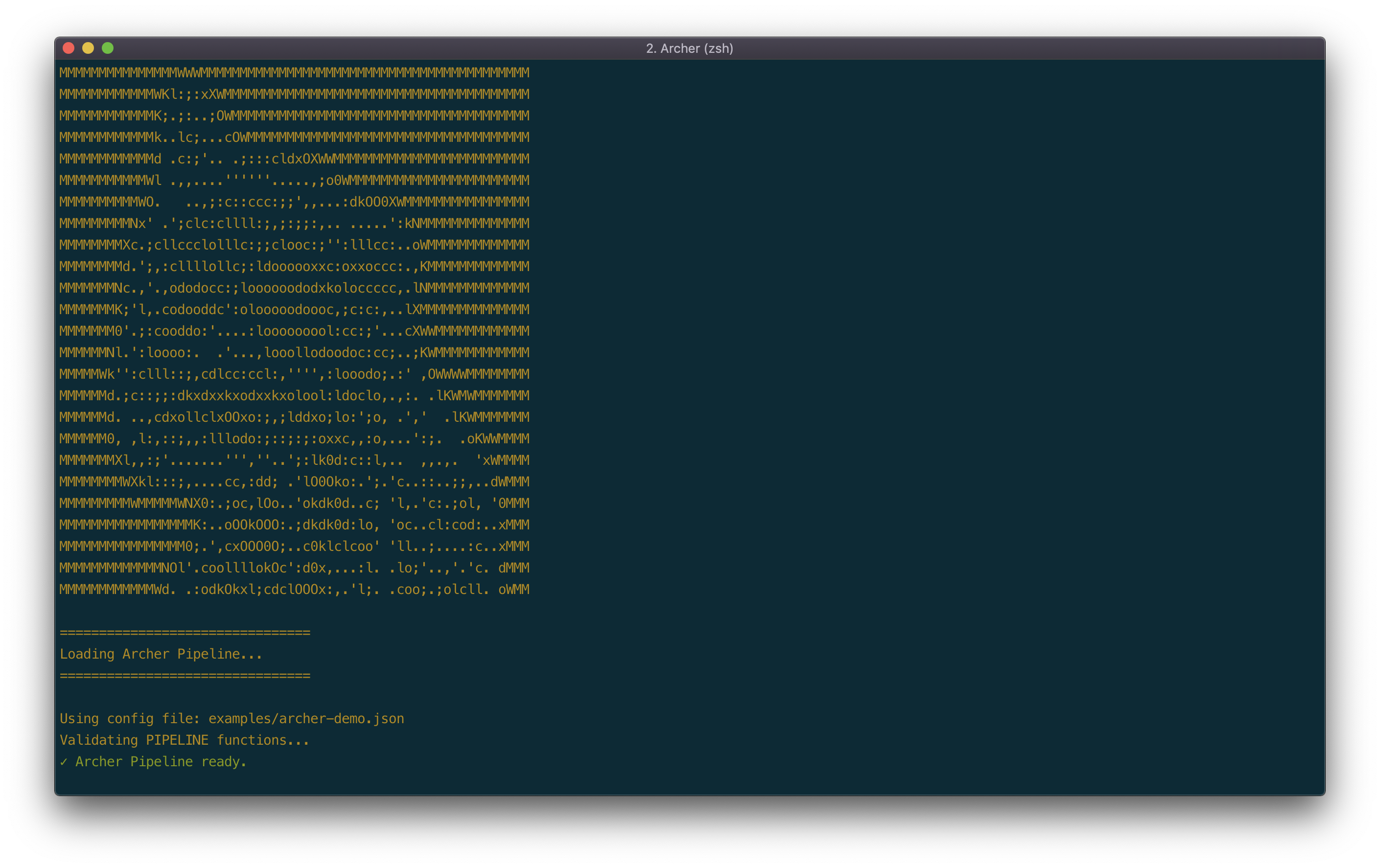Image resolution: width=1380 pixels, height=868 pixels.
Task: Click the last row of ASCII art
Action: pos(294,590)
